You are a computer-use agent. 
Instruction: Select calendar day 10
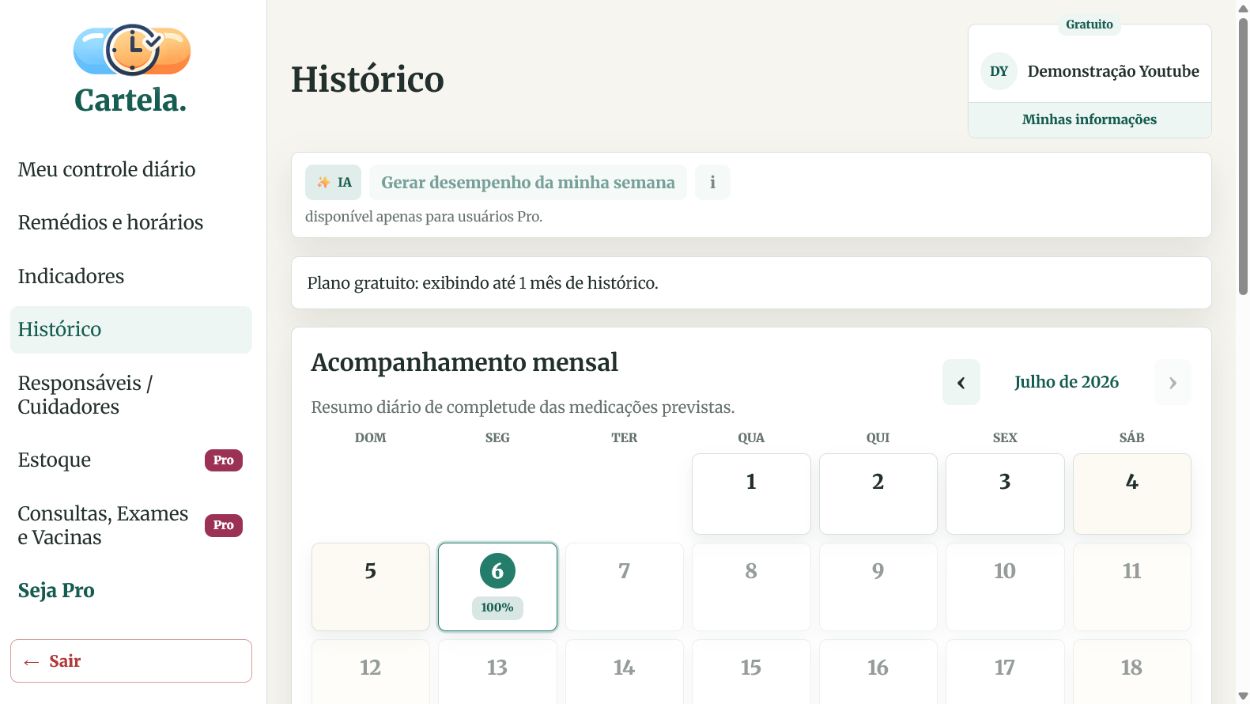(x=1005, y=587)
